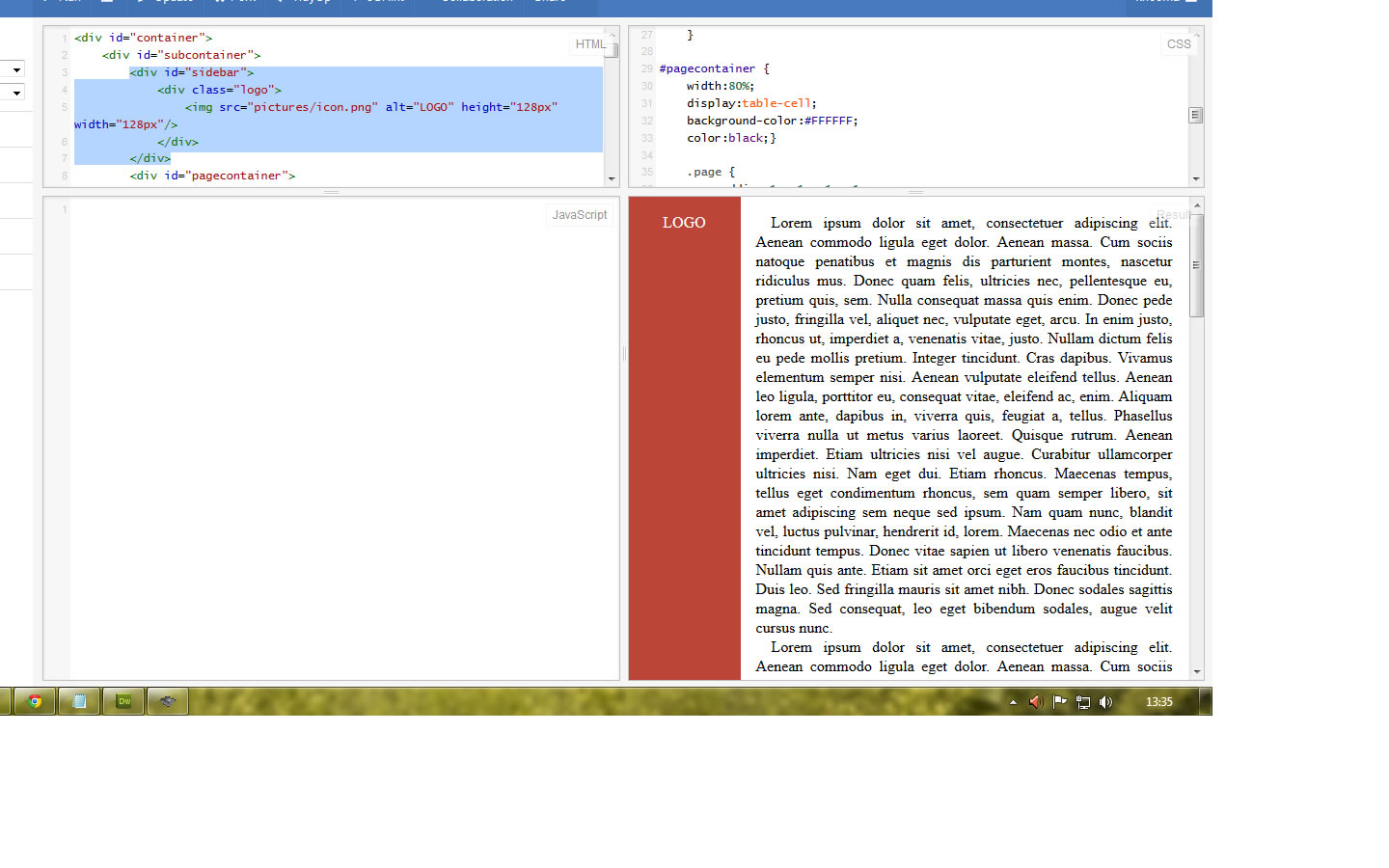Screen dimensions: 1389x868
Task: Click the HTML panel scrollbar down arrow
Action: tap(612, 179)
